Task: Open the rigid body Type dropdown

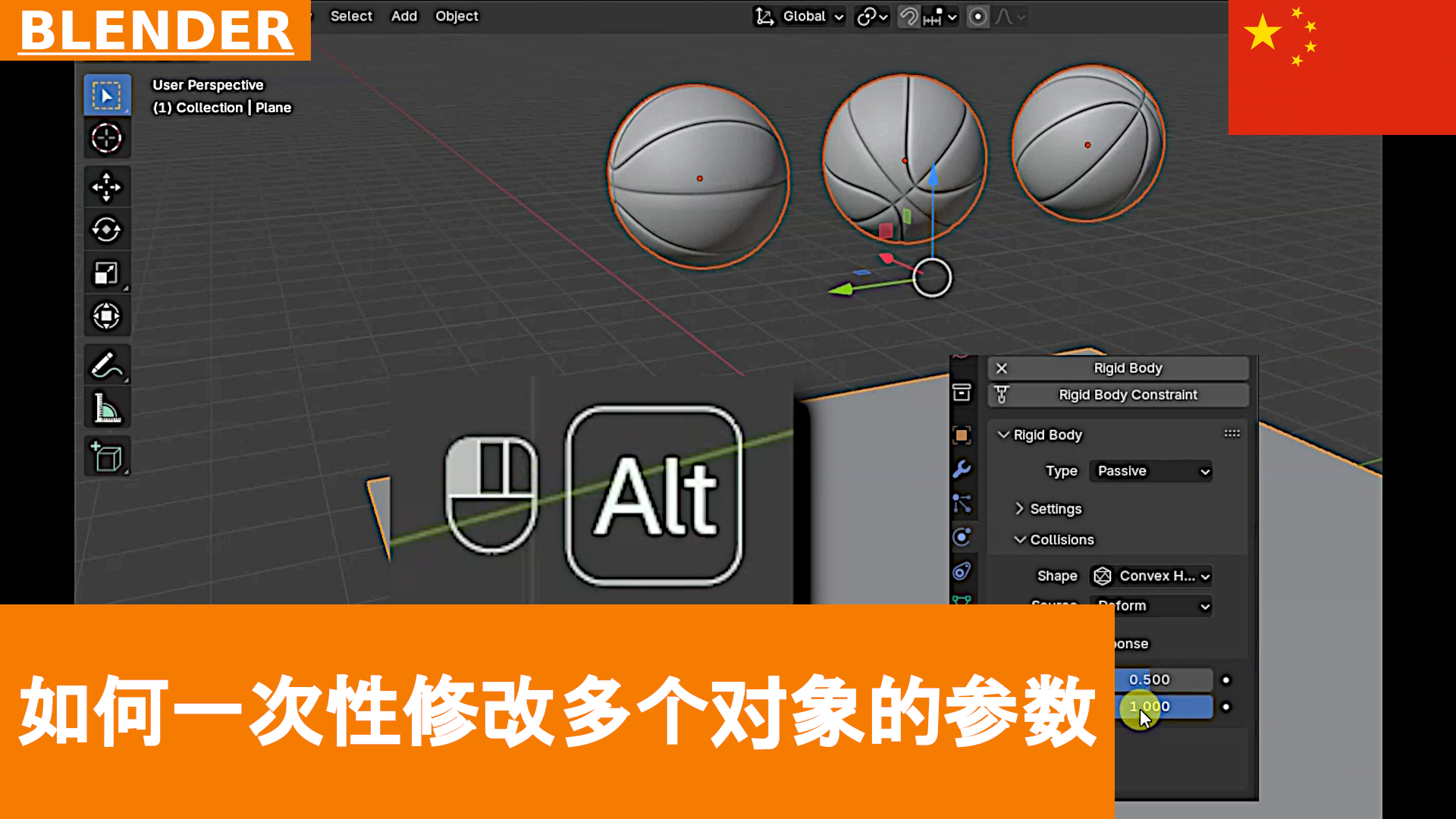Action: 1151,471
